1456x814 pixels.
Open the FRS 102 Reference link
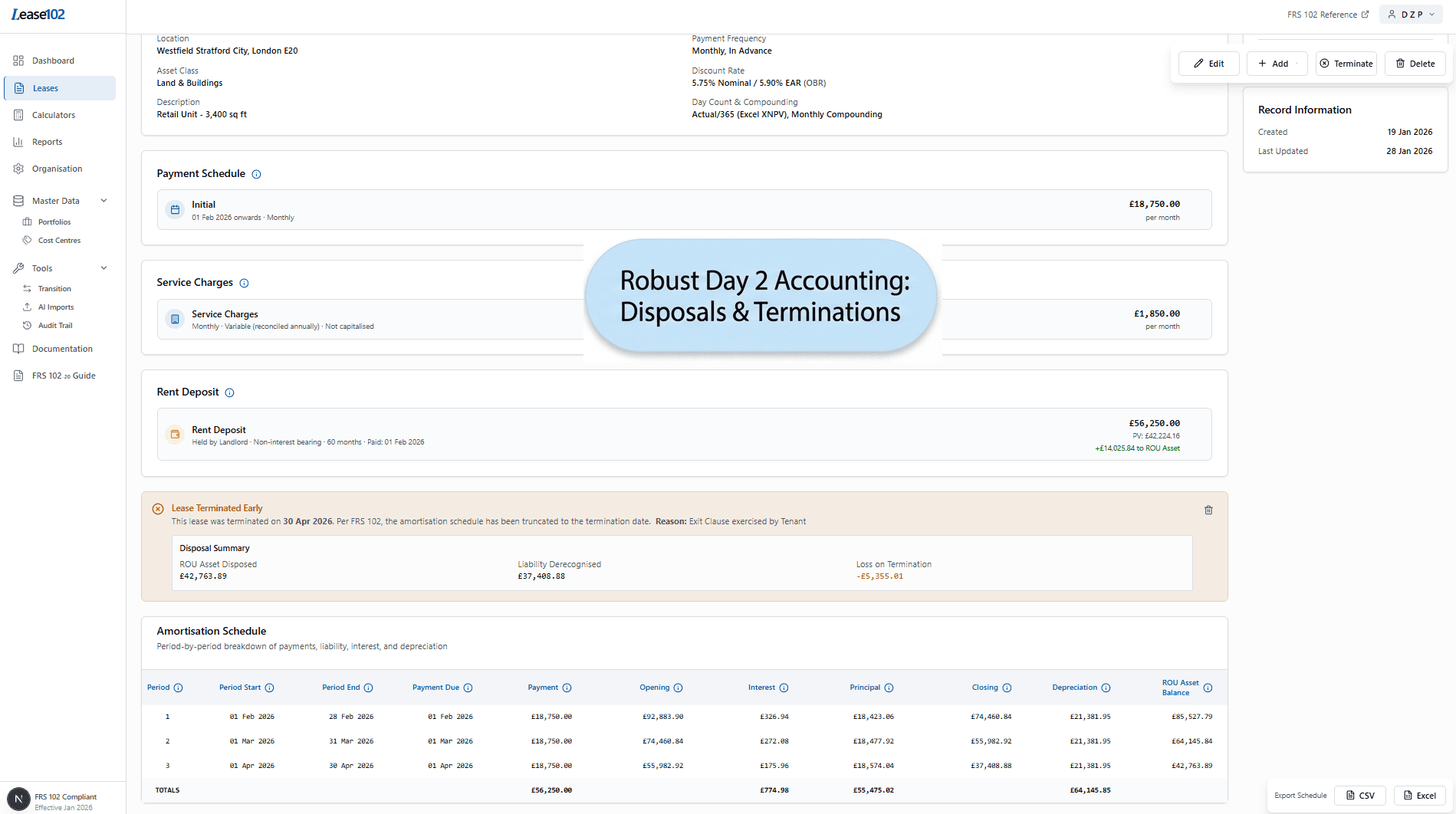click(1326, 14)
